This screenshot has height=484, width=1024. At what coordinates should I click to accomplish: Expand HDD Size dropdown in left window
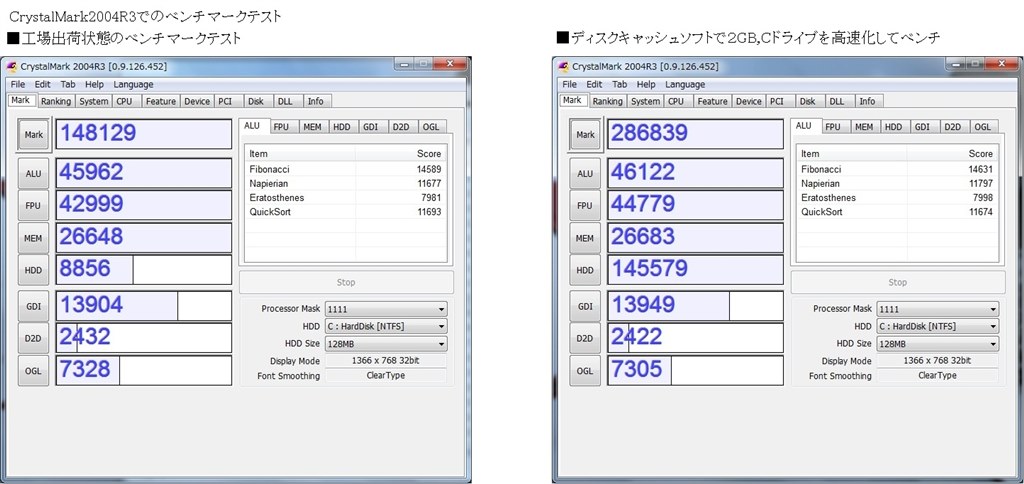coord(386,344)
